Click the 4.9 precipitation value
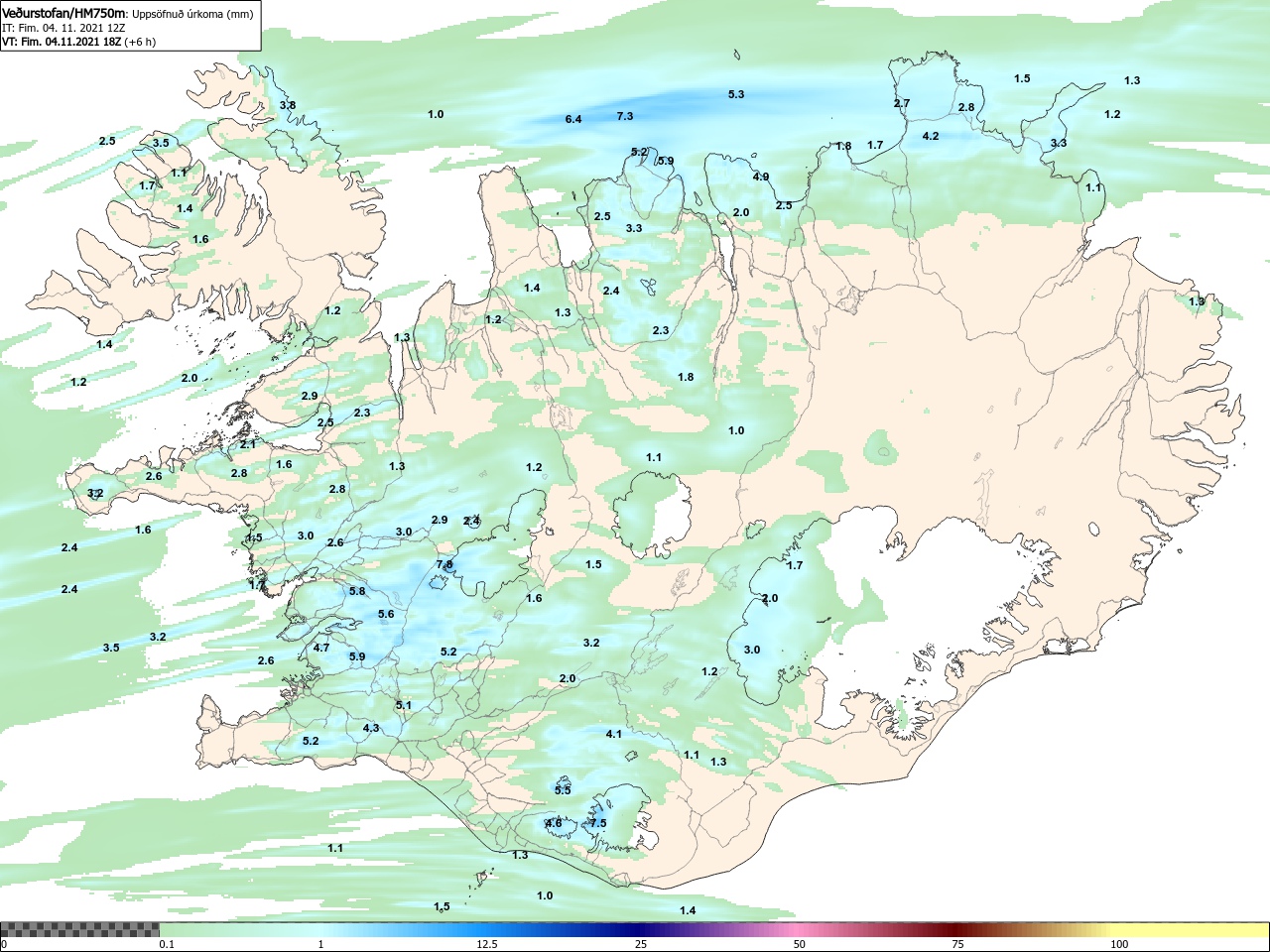This screenshot has height=952, width=1270. [761, 177]
